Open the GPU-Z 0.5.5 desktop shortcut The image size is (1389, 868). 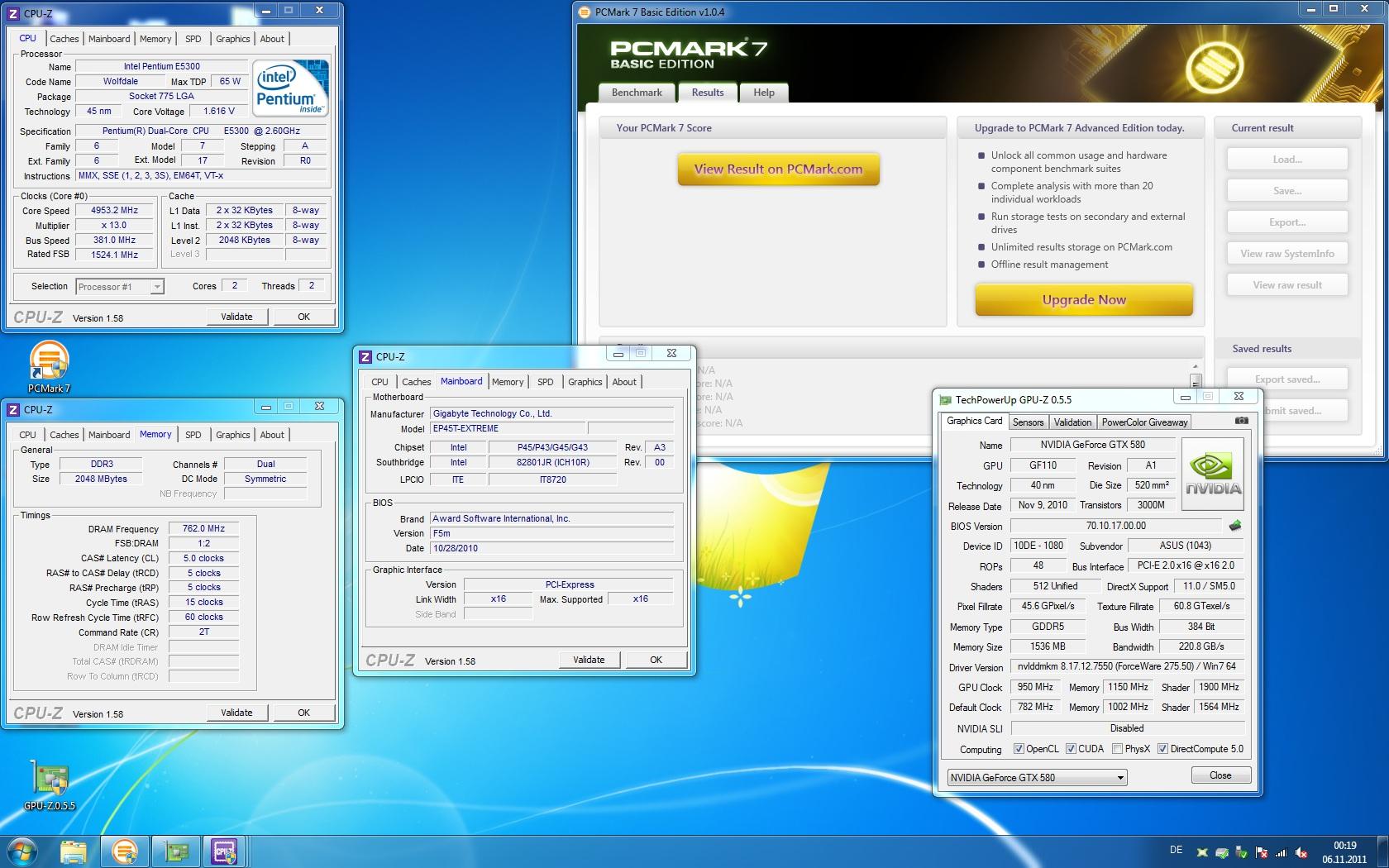coord(50,785)
